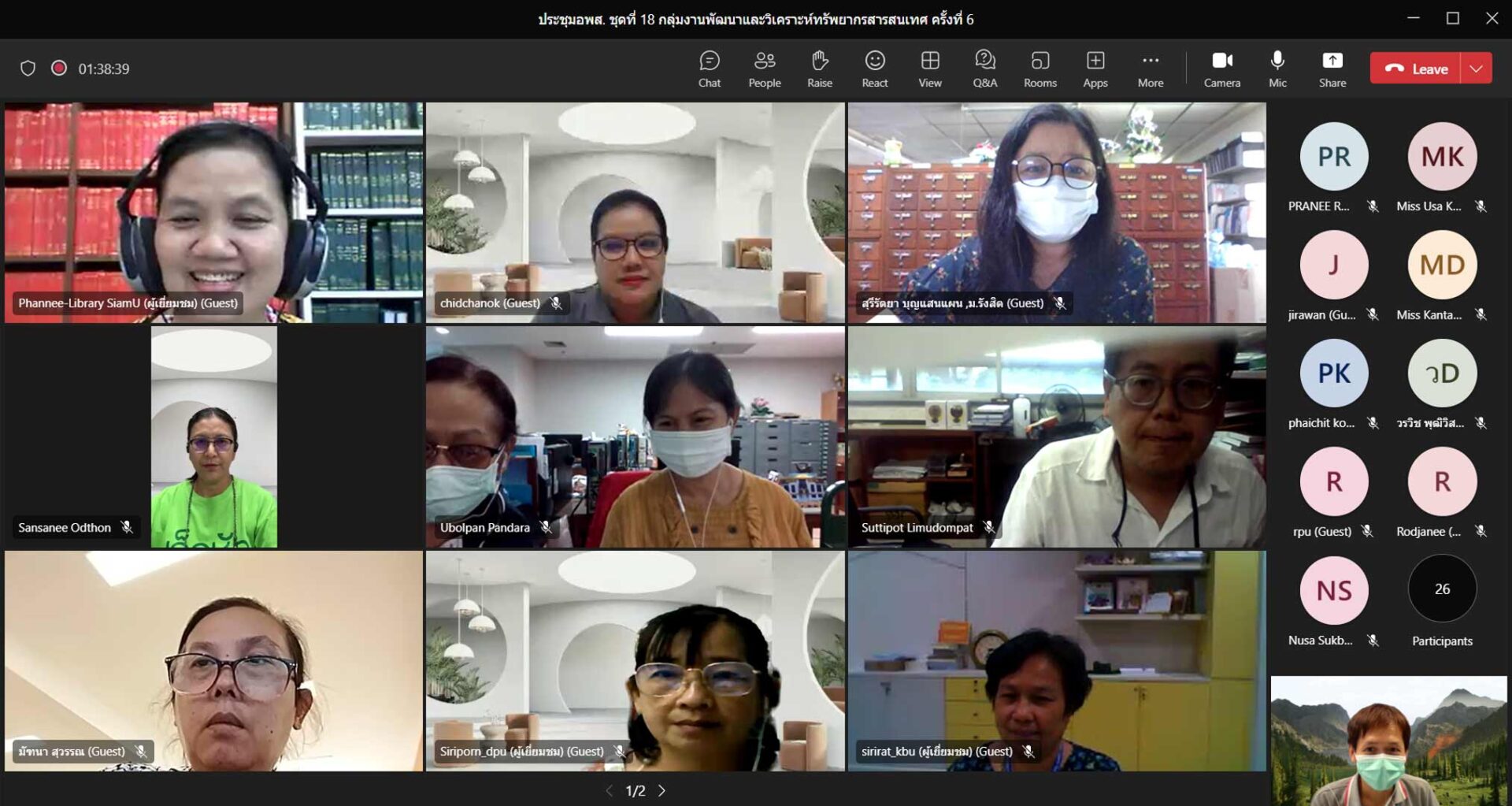Open the Apps menu
1512x806 pixels.
tap(1095, 69)
